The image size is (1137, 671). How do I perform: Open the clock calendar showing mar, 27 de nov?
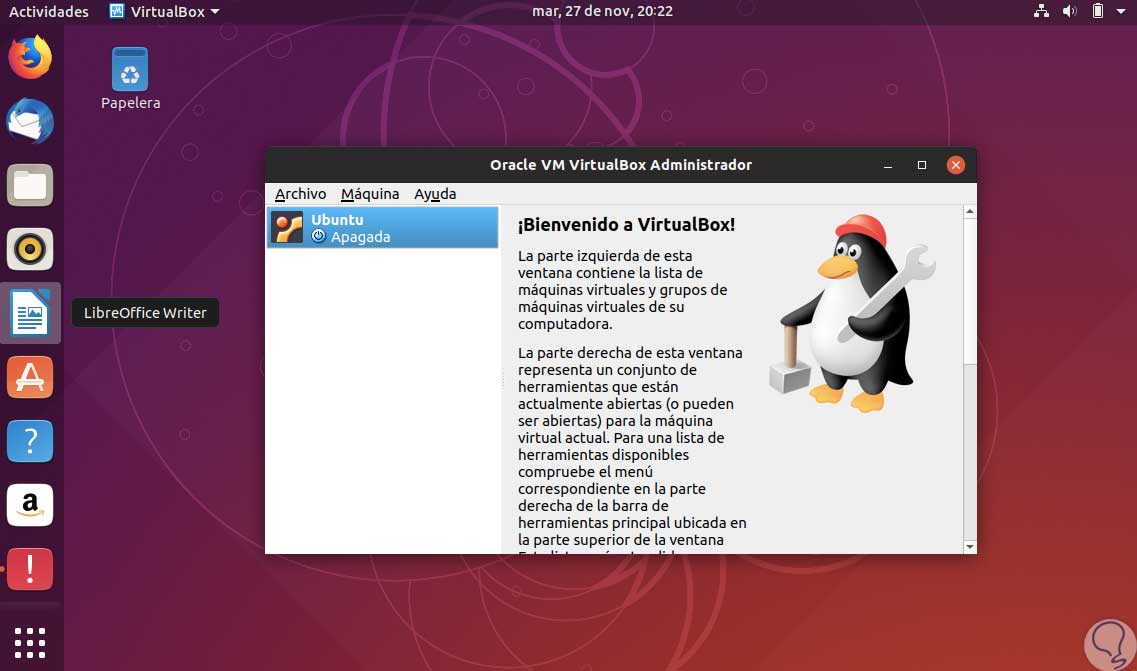pos(603,11)
